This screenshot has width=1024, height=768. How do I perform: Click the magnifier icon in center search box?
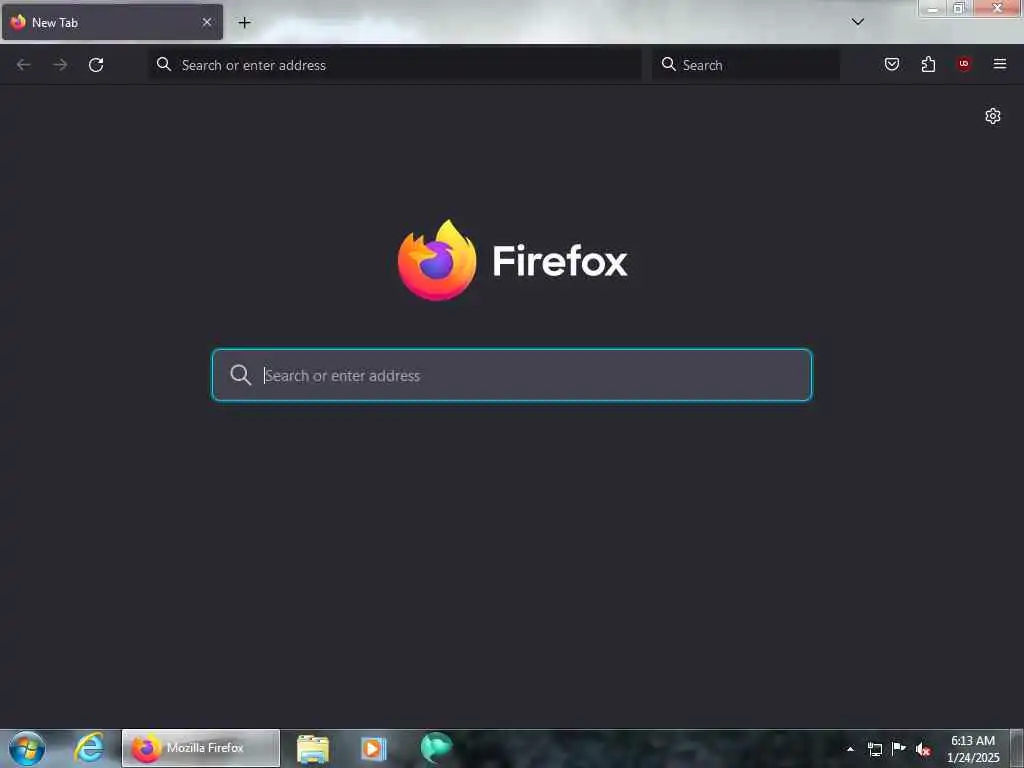pos(240,375)
